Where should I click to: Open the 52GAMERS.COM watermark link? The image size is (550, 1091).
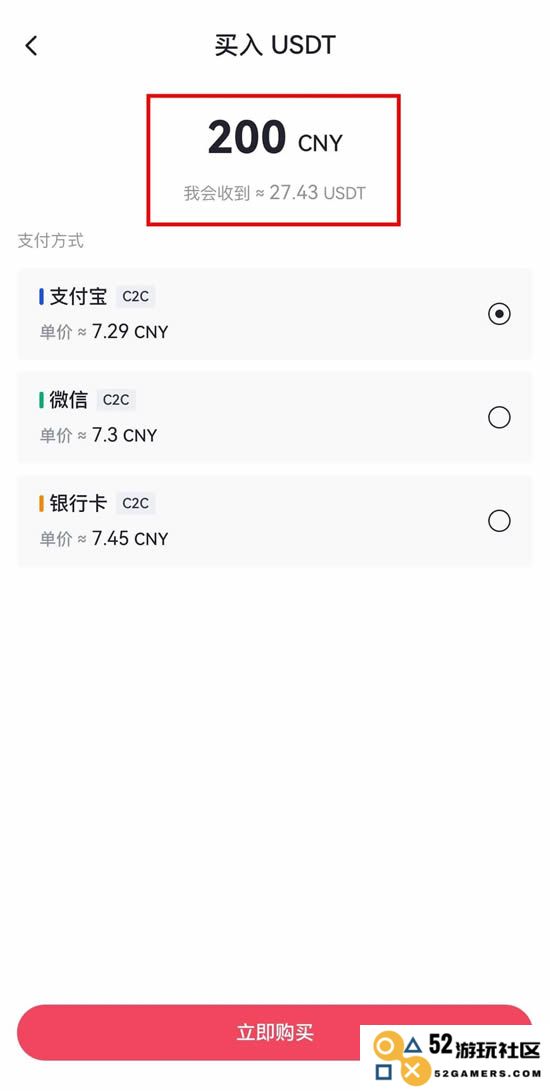click(486, 1073)
